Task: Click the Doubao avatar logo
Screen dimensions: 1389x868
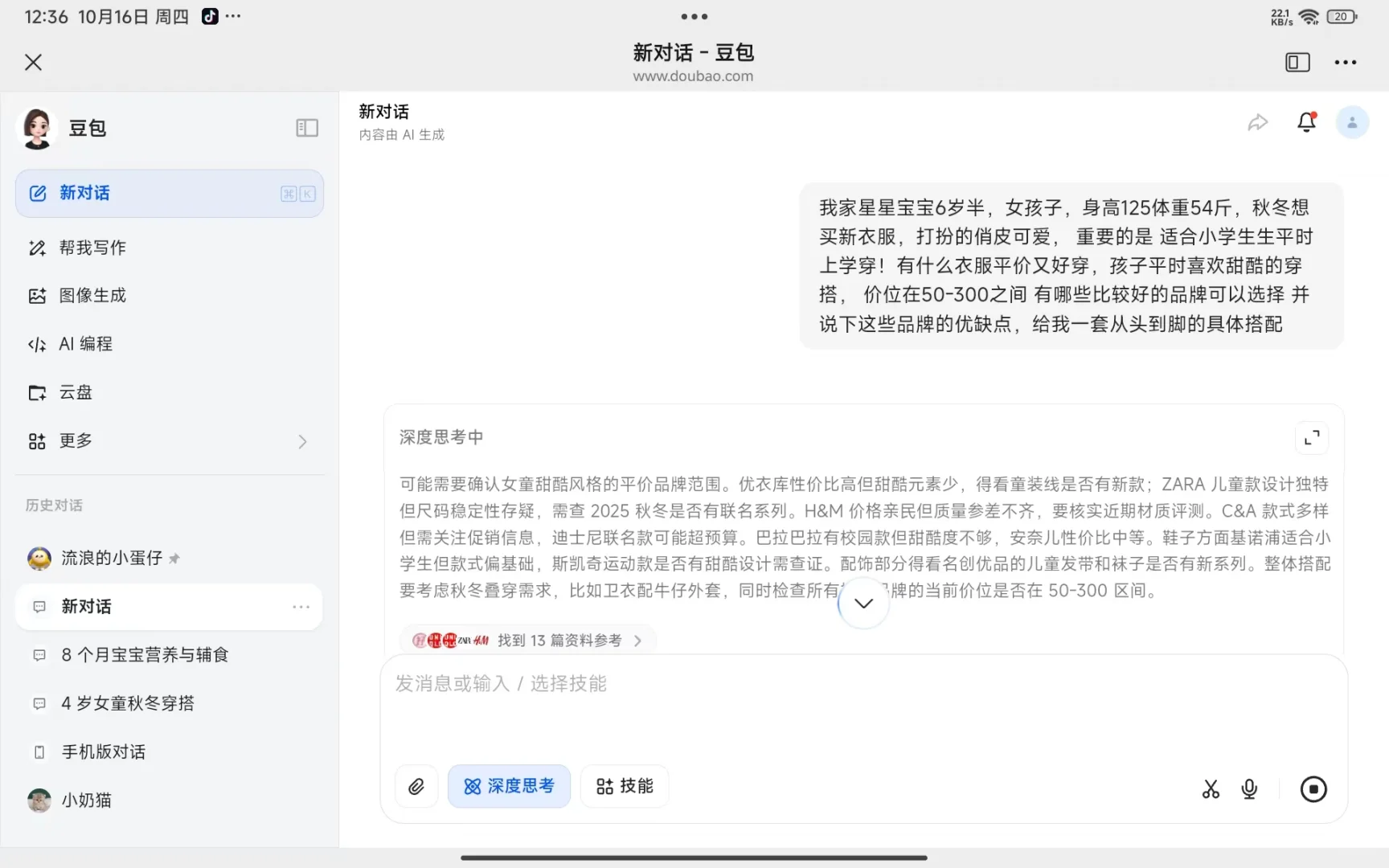Action: (x=37, y=129)
